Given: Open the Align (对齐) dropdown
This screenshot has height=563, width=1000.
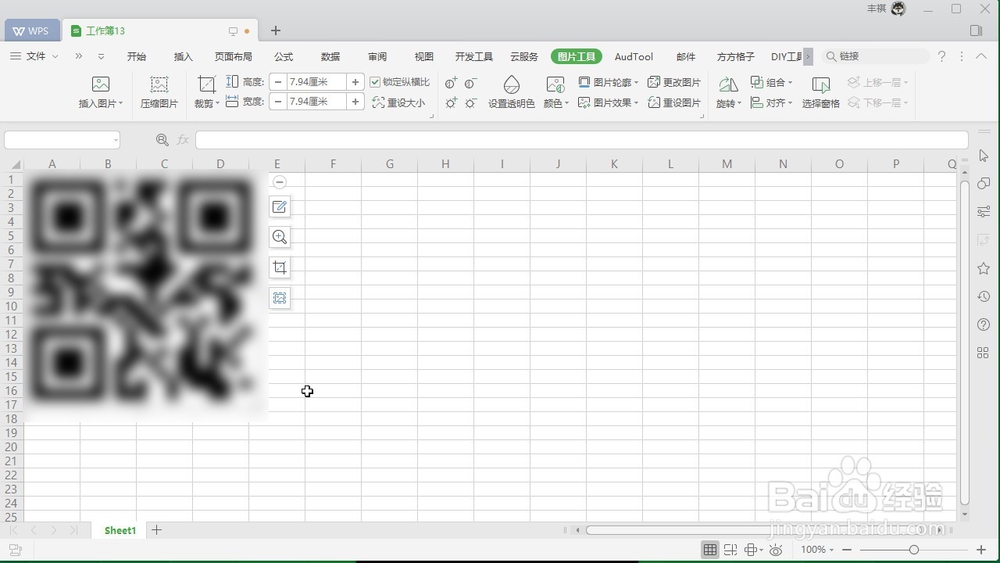Looking at the screenshot, I should pyautogui.click(x=771, y=103).
